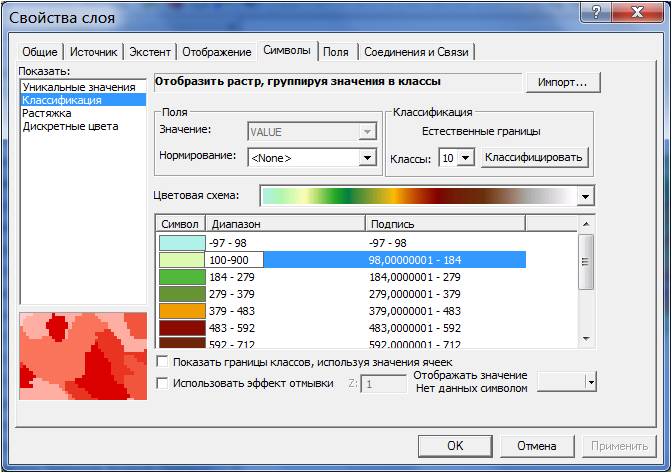
Task: Click the Применить button
Action: pos(619,446)
